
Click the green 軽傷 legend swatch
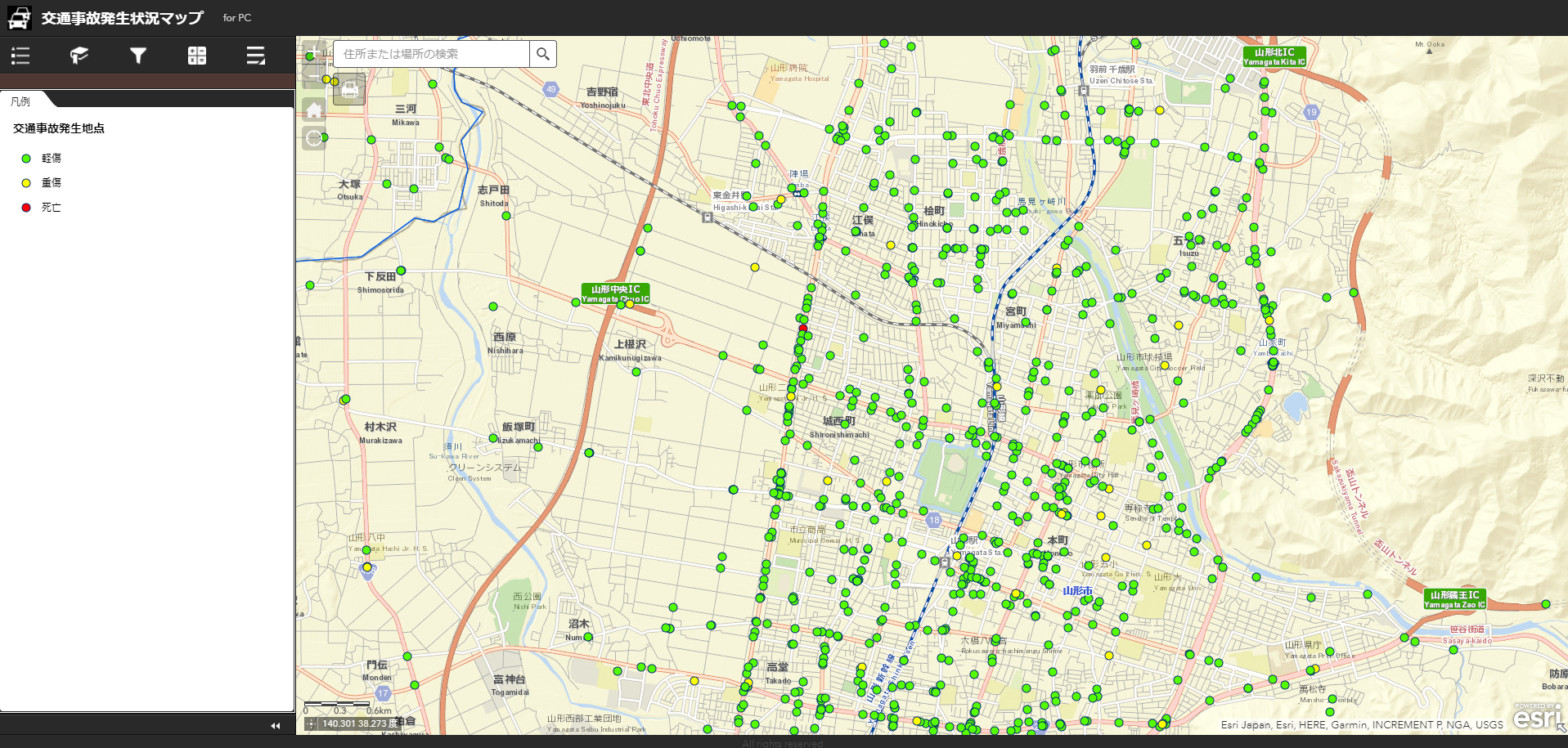(26, 159)
